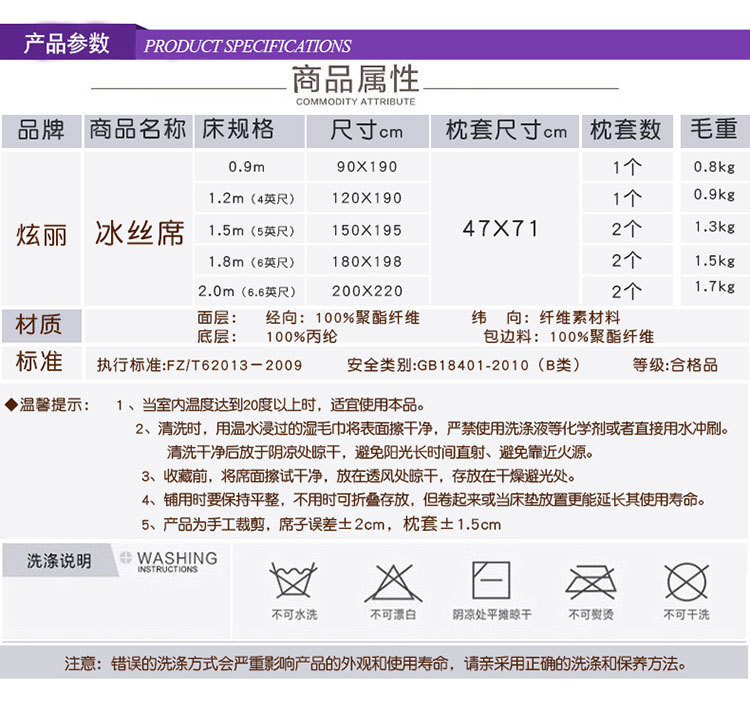Screen dimensions: 750x710
Task: Click the 枕套尺寸cm column header
Action: [x=506, y=130]
